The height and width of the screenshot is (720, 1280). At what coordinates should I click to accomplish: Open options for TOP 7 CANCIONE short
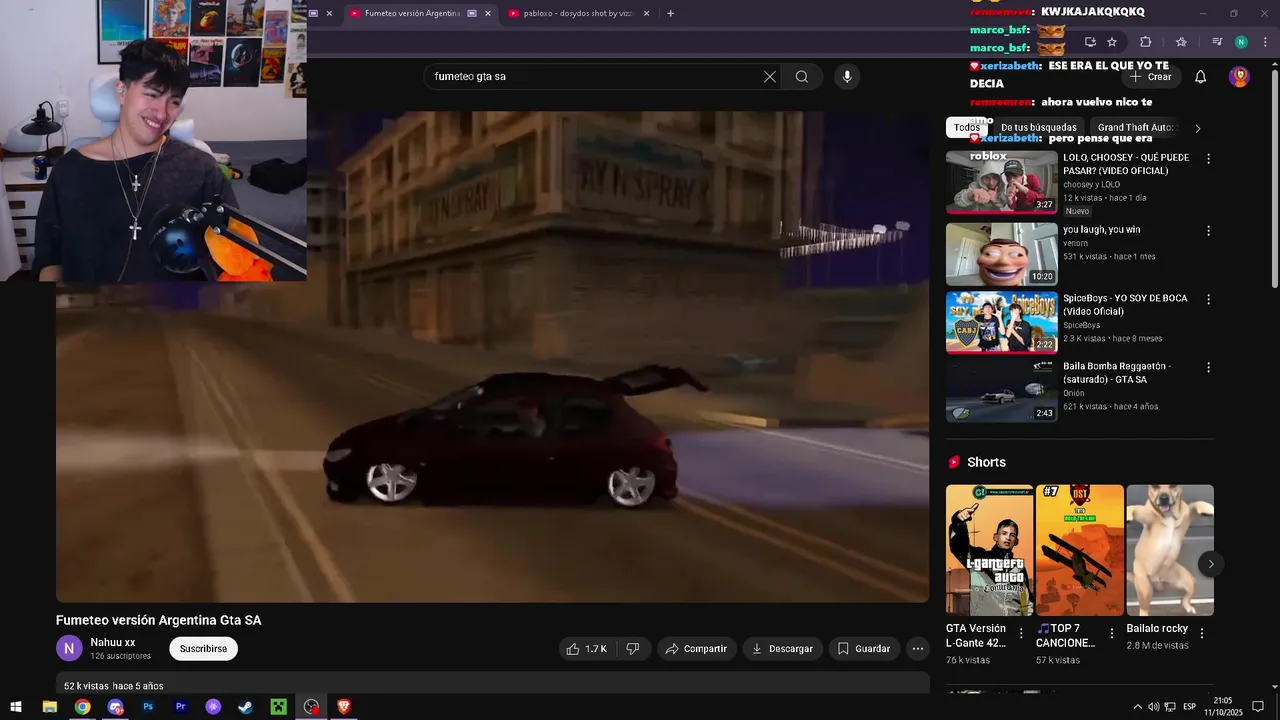click(1111, 633)
